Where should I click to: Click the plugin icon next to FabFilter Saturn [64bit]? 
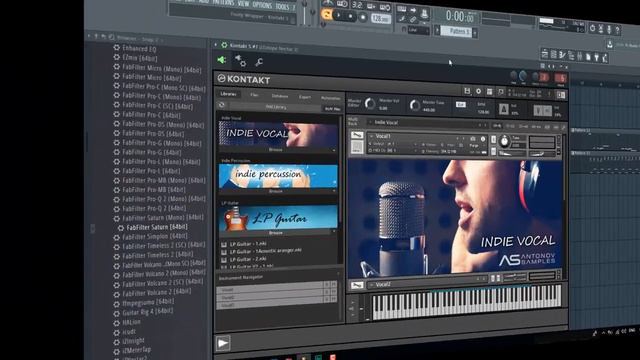(120, 228)
